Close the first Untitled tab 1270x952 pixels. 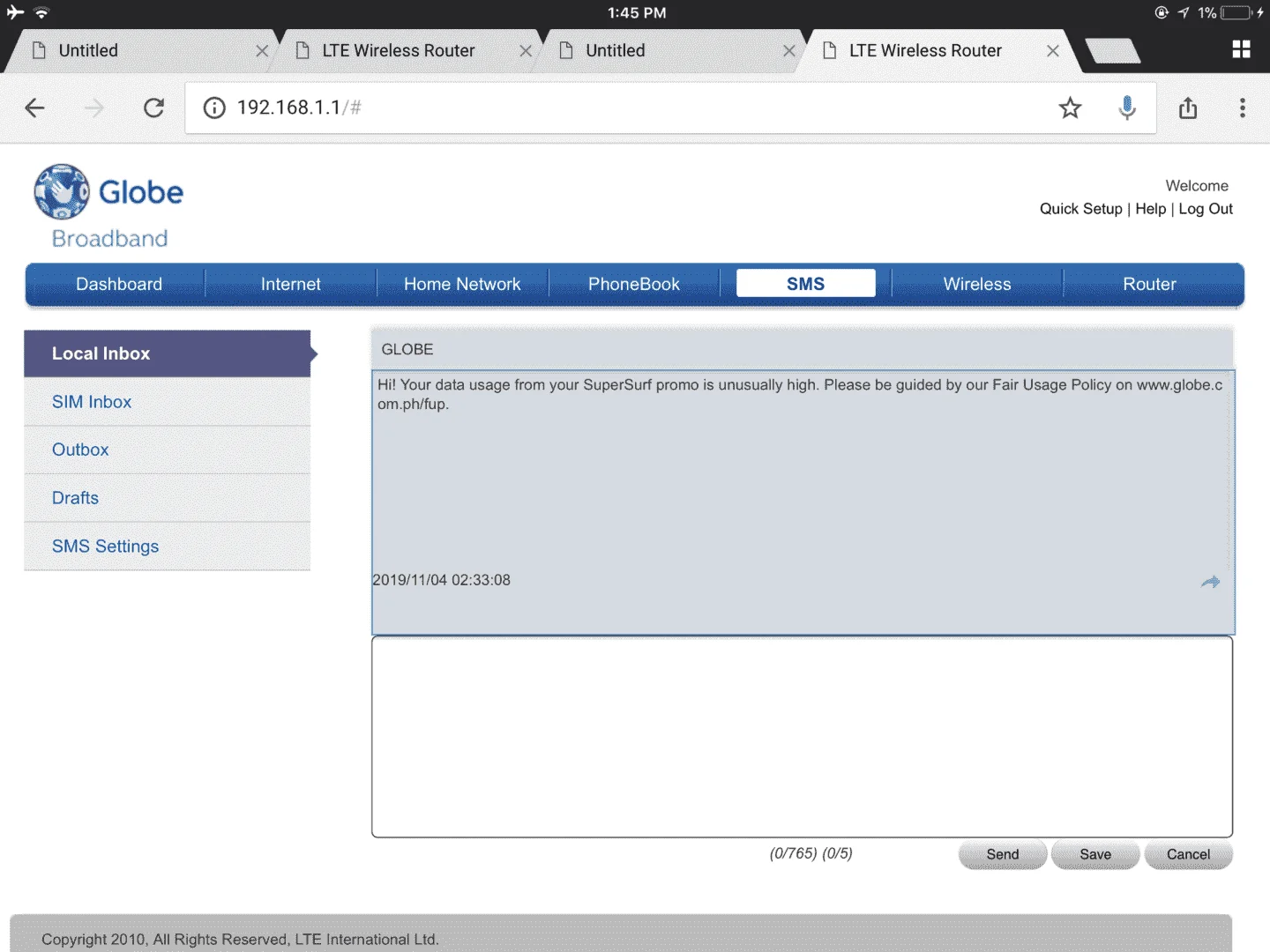262,51
